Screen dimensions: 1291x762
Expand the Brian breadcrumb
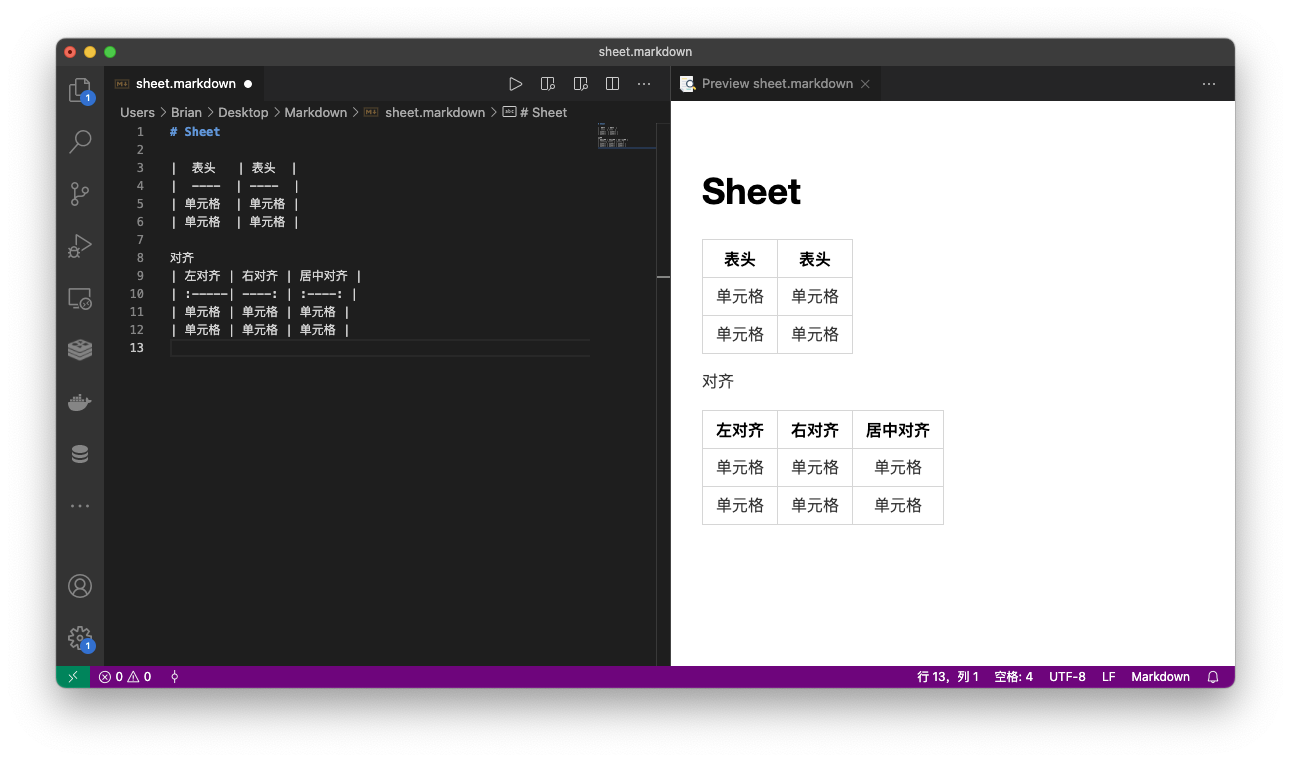[186, 113]
